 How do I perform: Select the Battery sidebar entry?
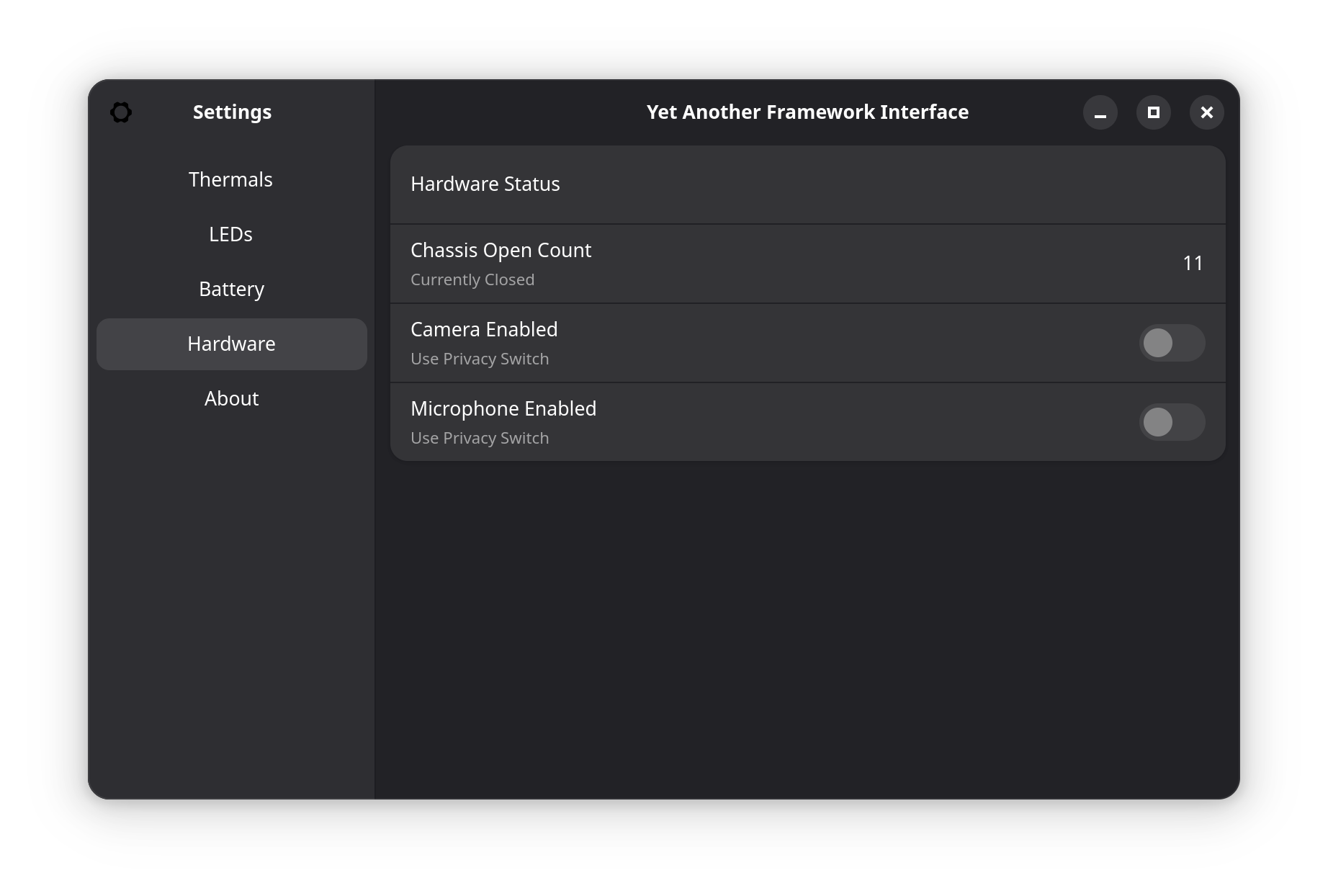[x=231, y=289]
